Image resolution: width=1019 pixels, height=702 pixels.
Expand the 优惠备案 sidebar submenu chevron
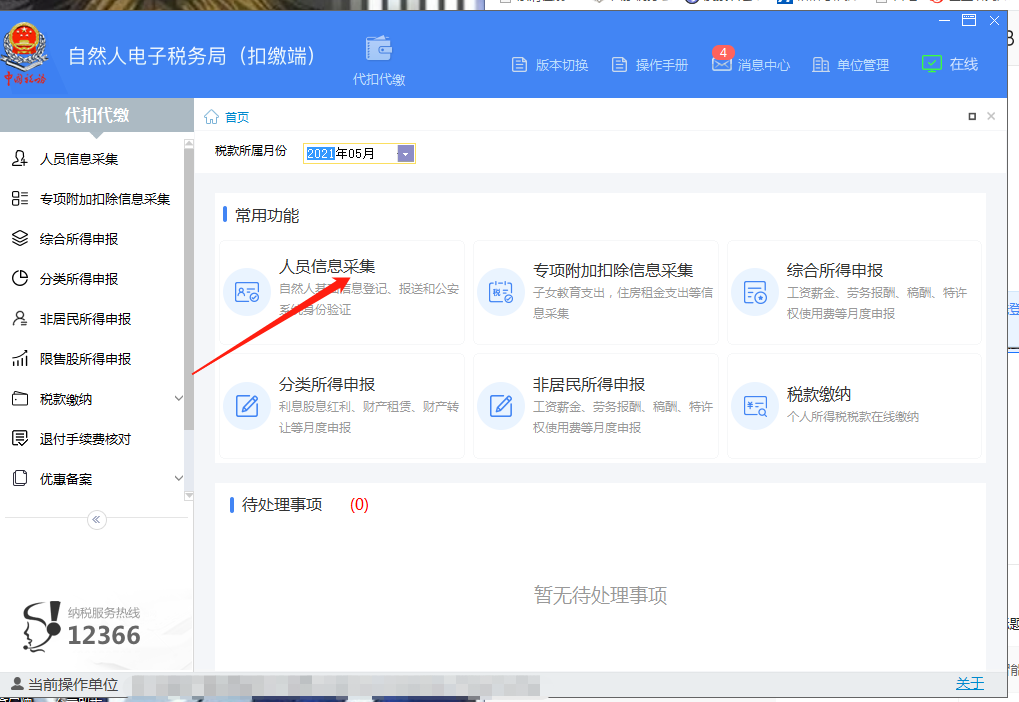click(179, 478)
